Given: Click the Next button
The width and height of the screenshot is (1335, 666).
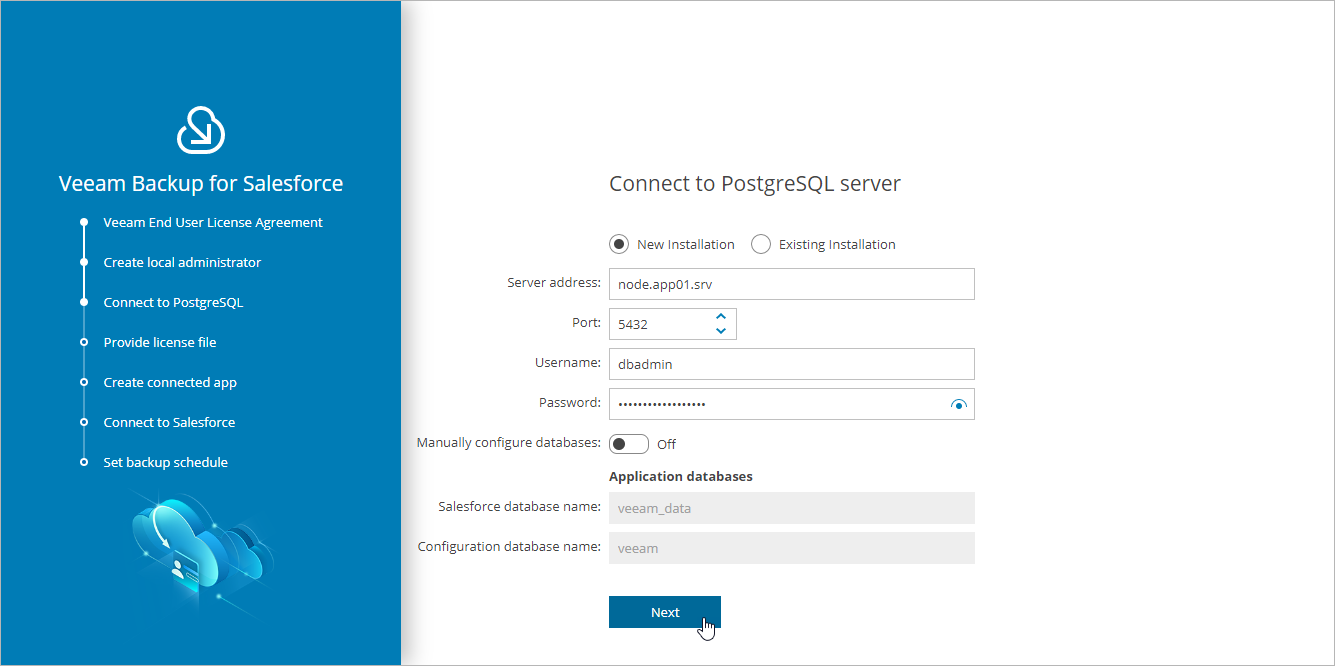Looking at the screenshot, I should (x=665, y=612).
